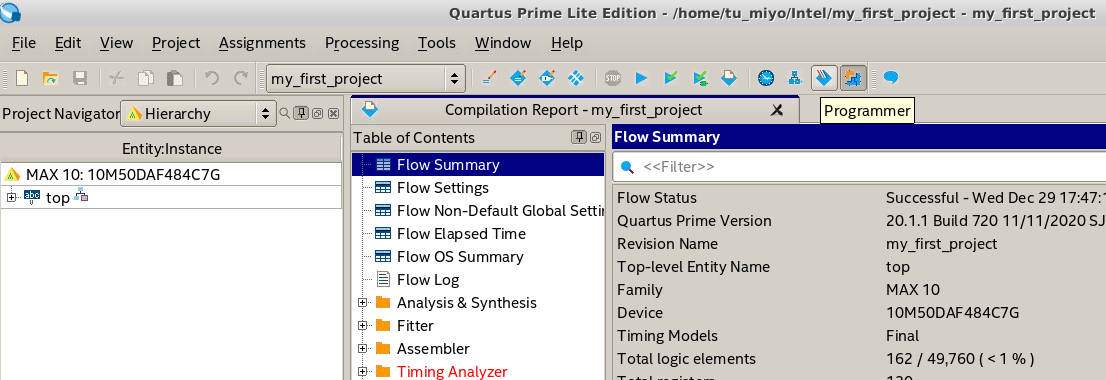The width and height of the screenshot is (1106, 380).
Task: Click the Filter search field
Action: tap(859, 167)
